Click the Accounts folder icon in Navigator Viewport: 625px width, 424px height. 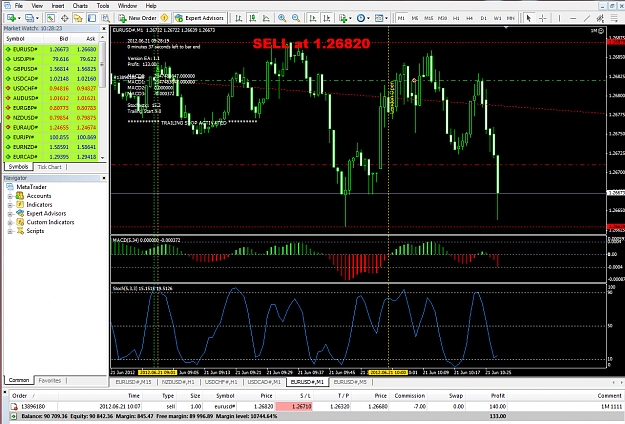[20, 196]
